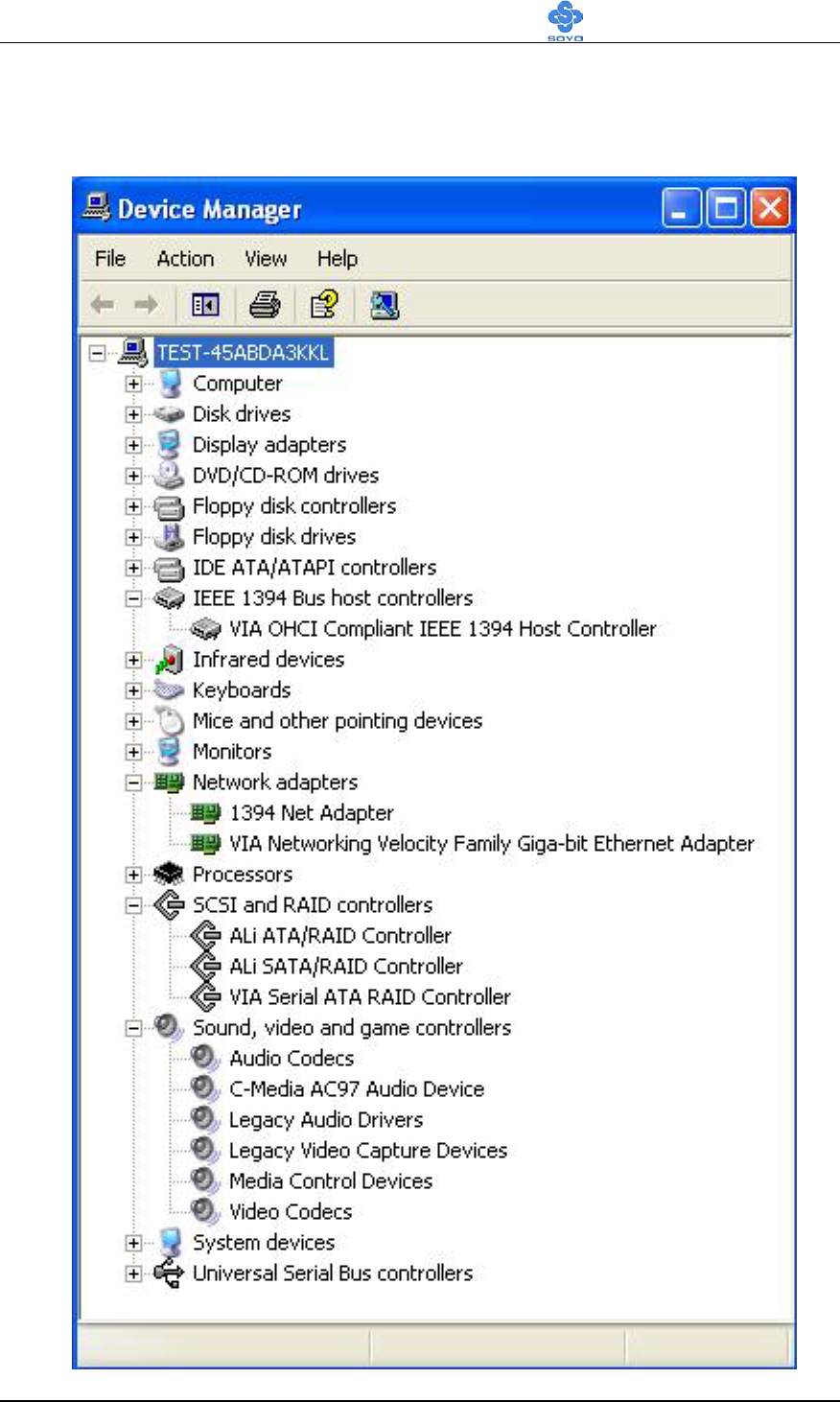Select the System devices label
840x1402 pixels.
pyautogui.click(x=264, y=1243)
